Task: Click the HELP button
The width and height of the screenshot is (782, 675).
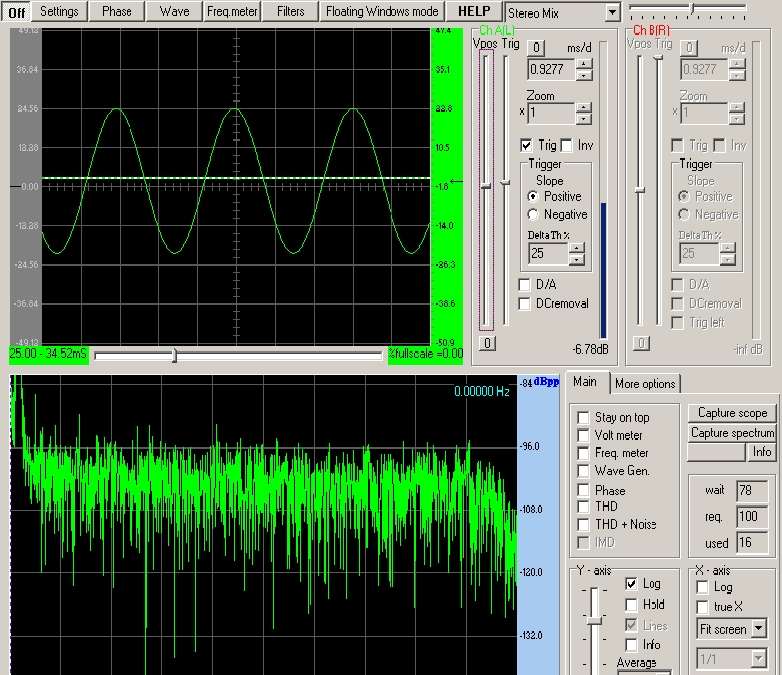Action: pos(473,12)
